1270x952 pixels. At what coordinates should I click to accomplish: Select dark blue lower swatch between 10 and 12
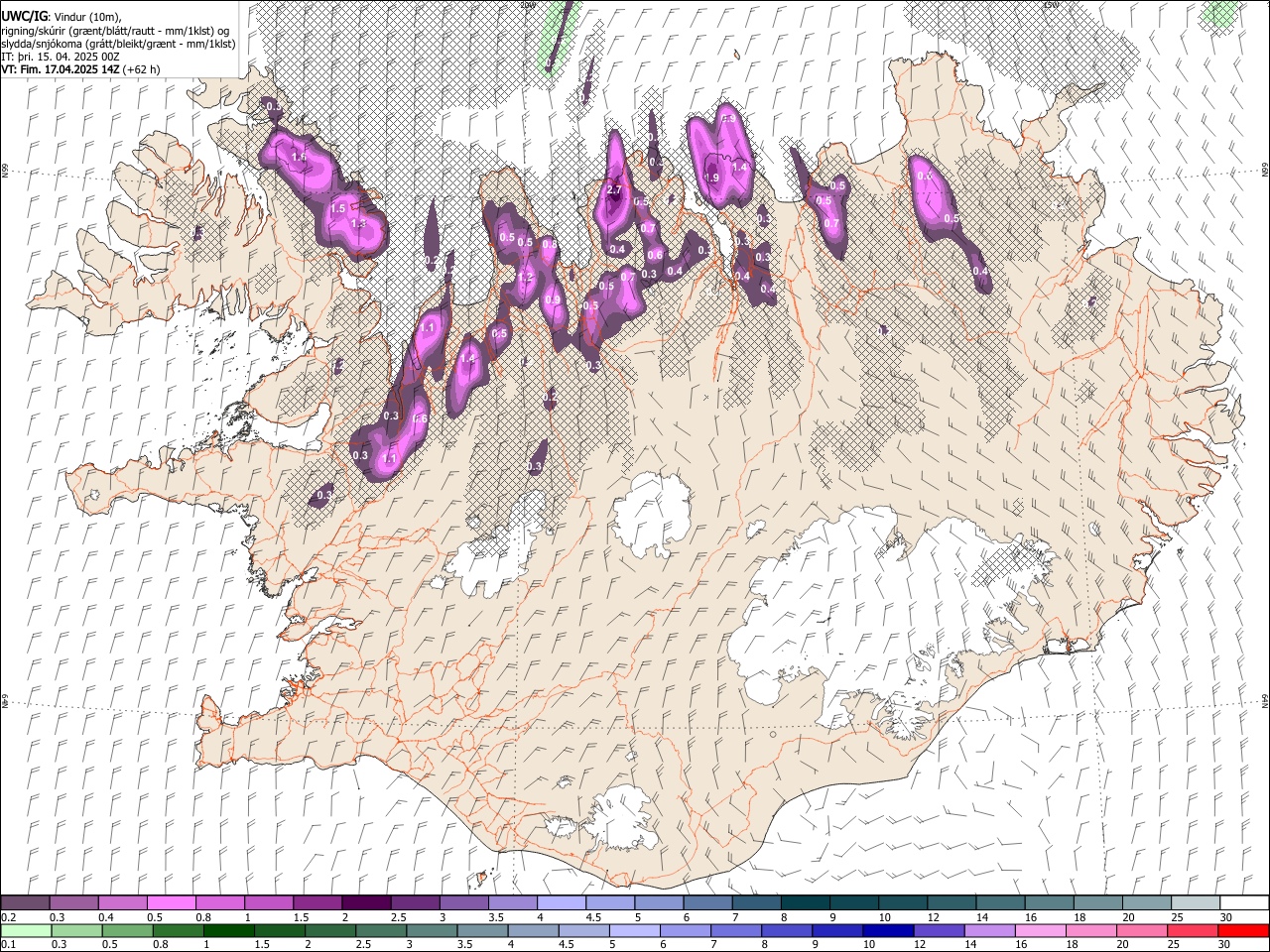[x=891, y=930]
